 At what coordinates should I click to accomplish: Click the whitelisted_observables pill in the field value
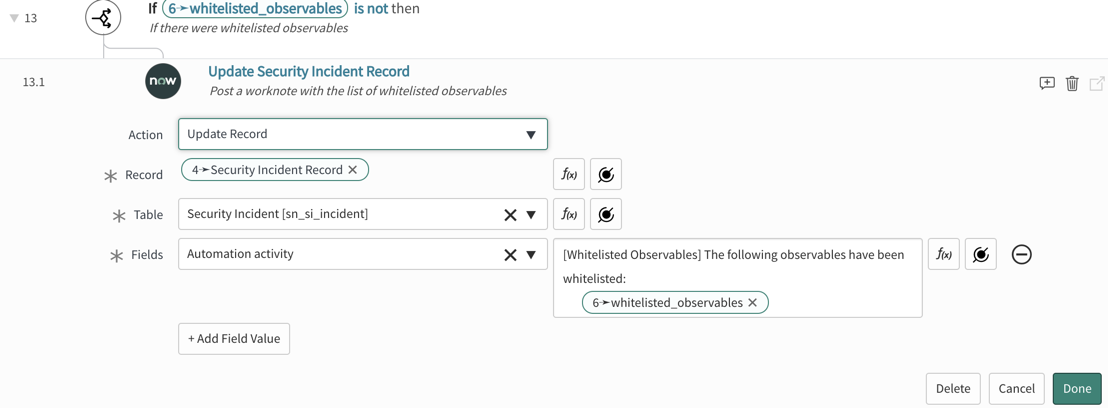(x=675, y=303)
